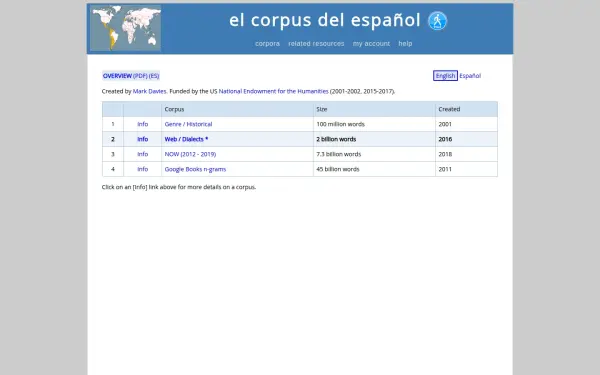Open National Endowment for the Humanities link
Screen dimensions: 600x375
pos(273,91)
